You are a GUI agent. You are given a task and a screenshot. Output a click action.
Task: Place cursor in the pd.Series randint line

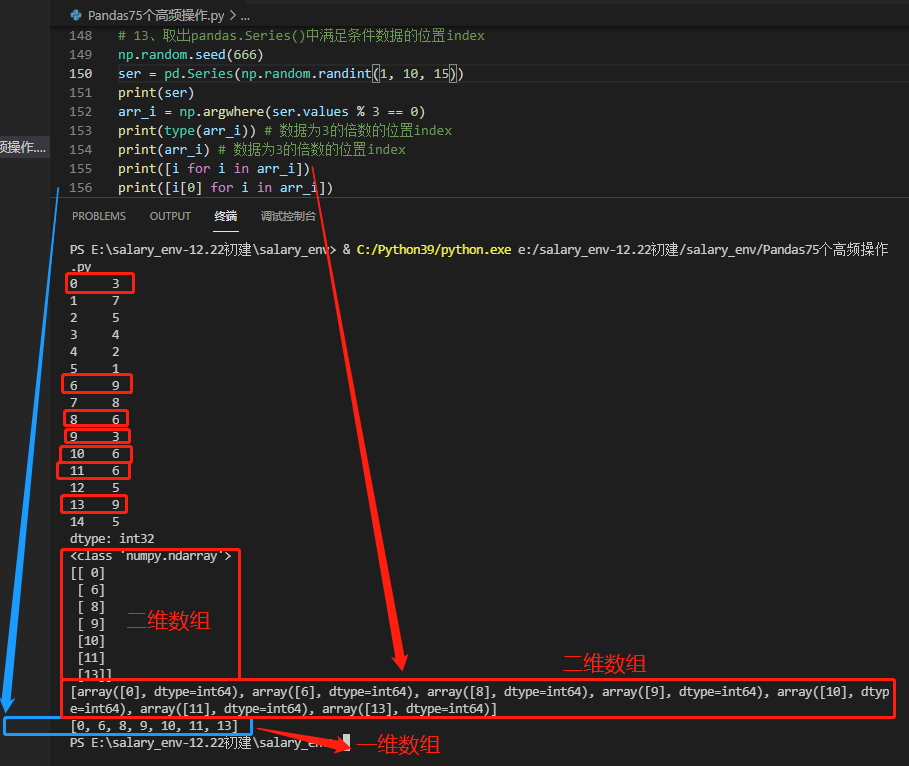[290, 74]
